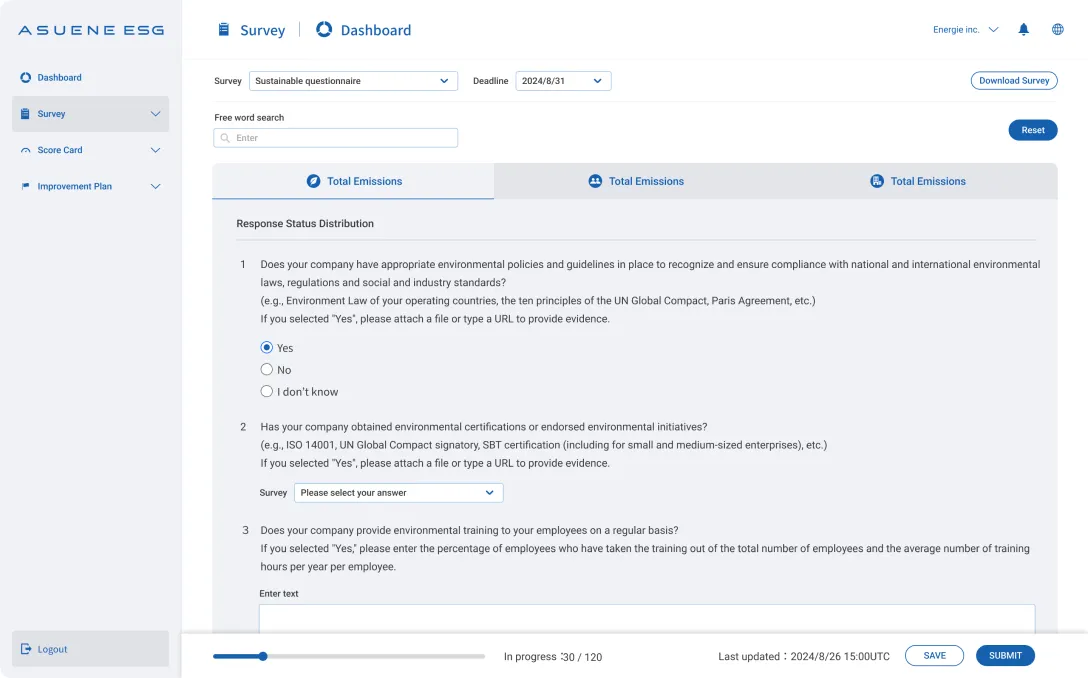Click the Logout icon in sidebar
This screenshot has width=1088, height=678.
(26, 649)
